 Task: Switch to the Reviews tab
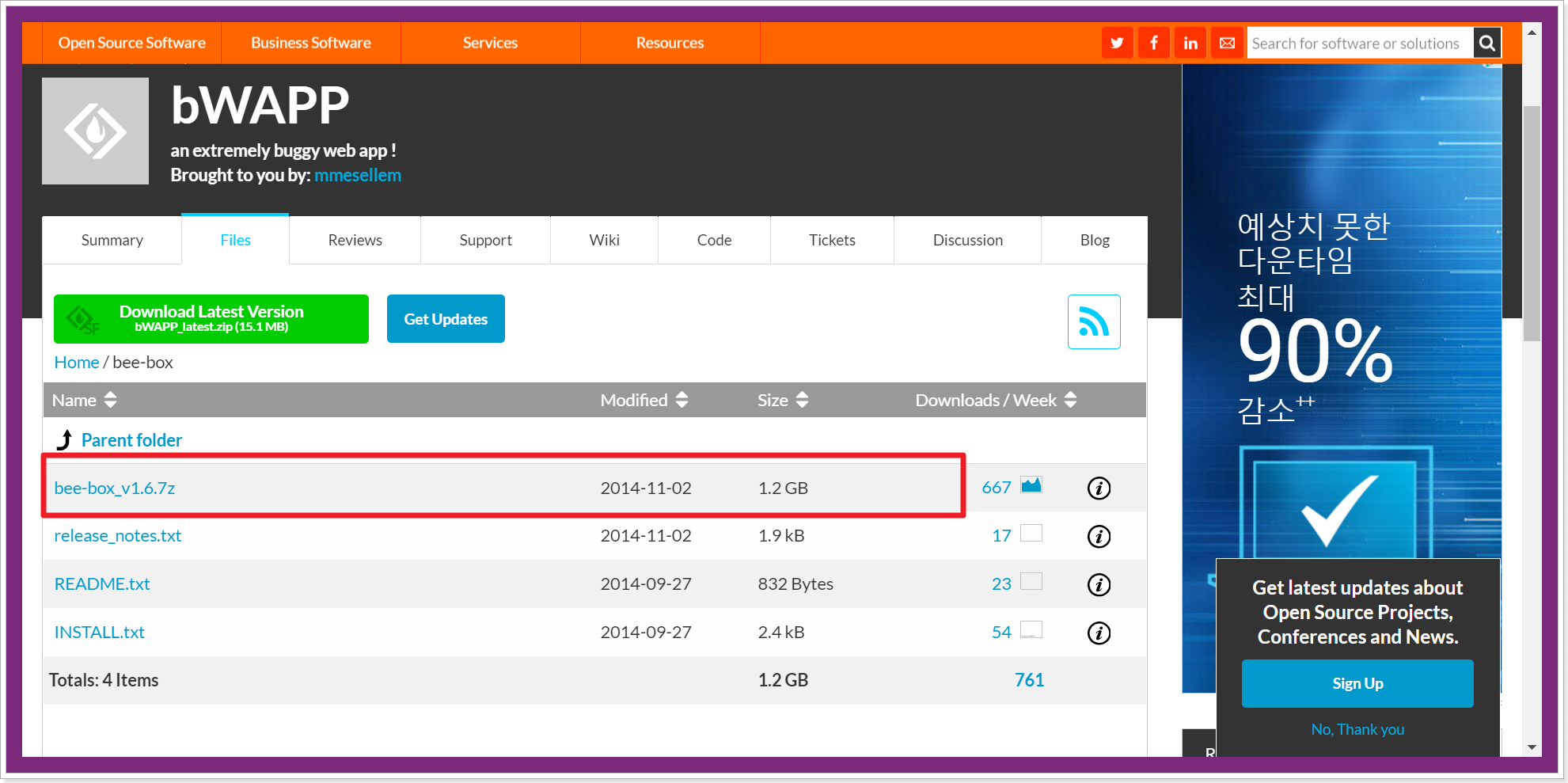point(355,240)
